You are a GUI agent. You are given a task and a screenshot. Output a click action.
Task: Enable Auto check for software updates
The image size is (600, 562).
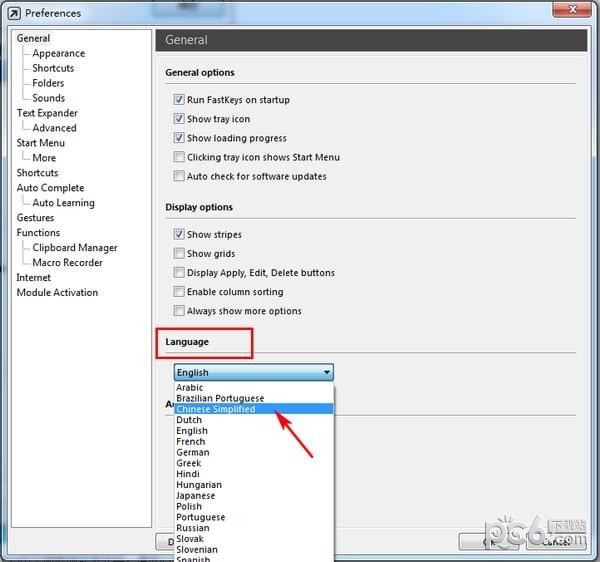pyautogui.click(x=179, y=176)
